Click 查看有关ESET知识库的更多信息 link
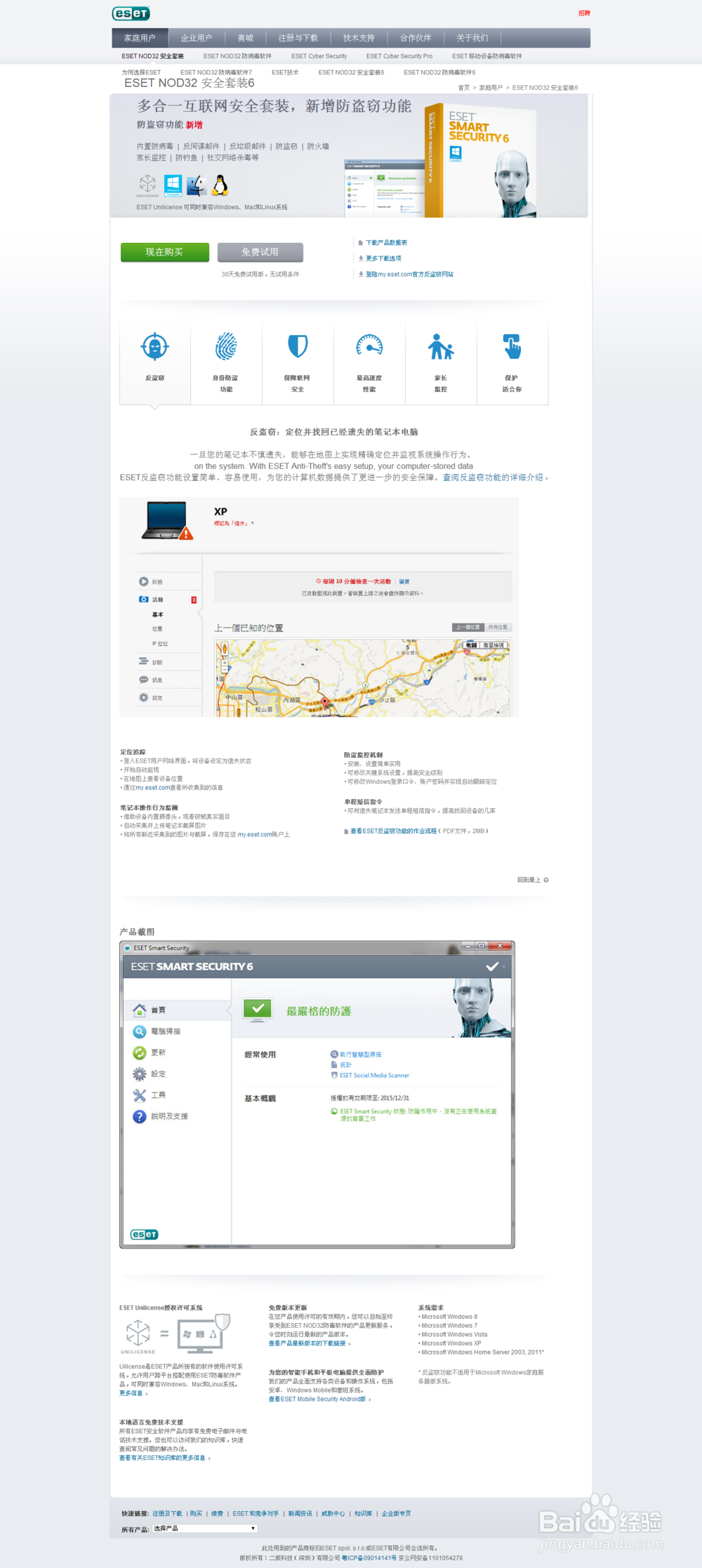Screen dimensions: 702x1568 coord(164,1458)
